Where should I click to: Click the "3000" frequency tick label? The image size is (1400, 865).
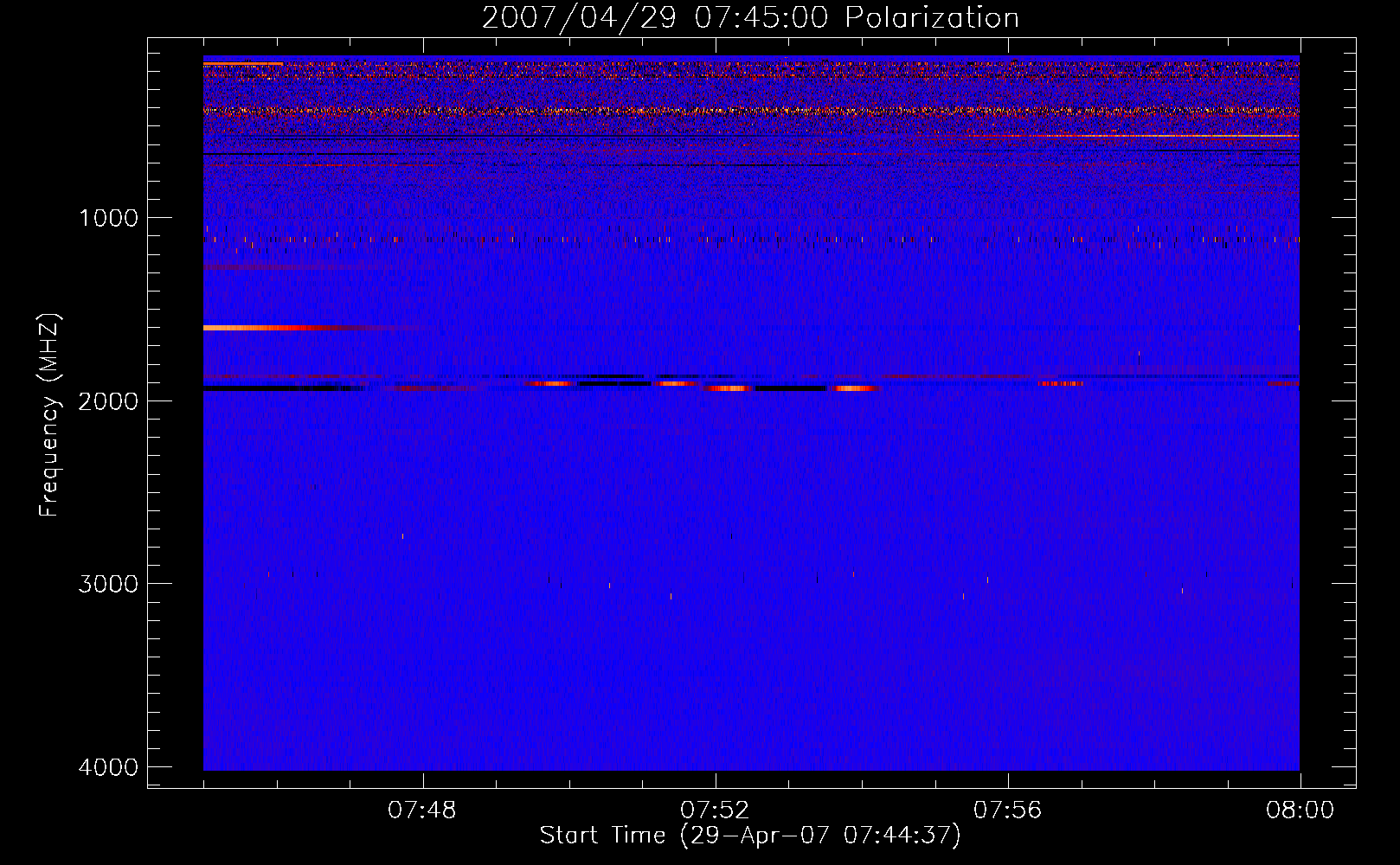[x=108, y=584]
